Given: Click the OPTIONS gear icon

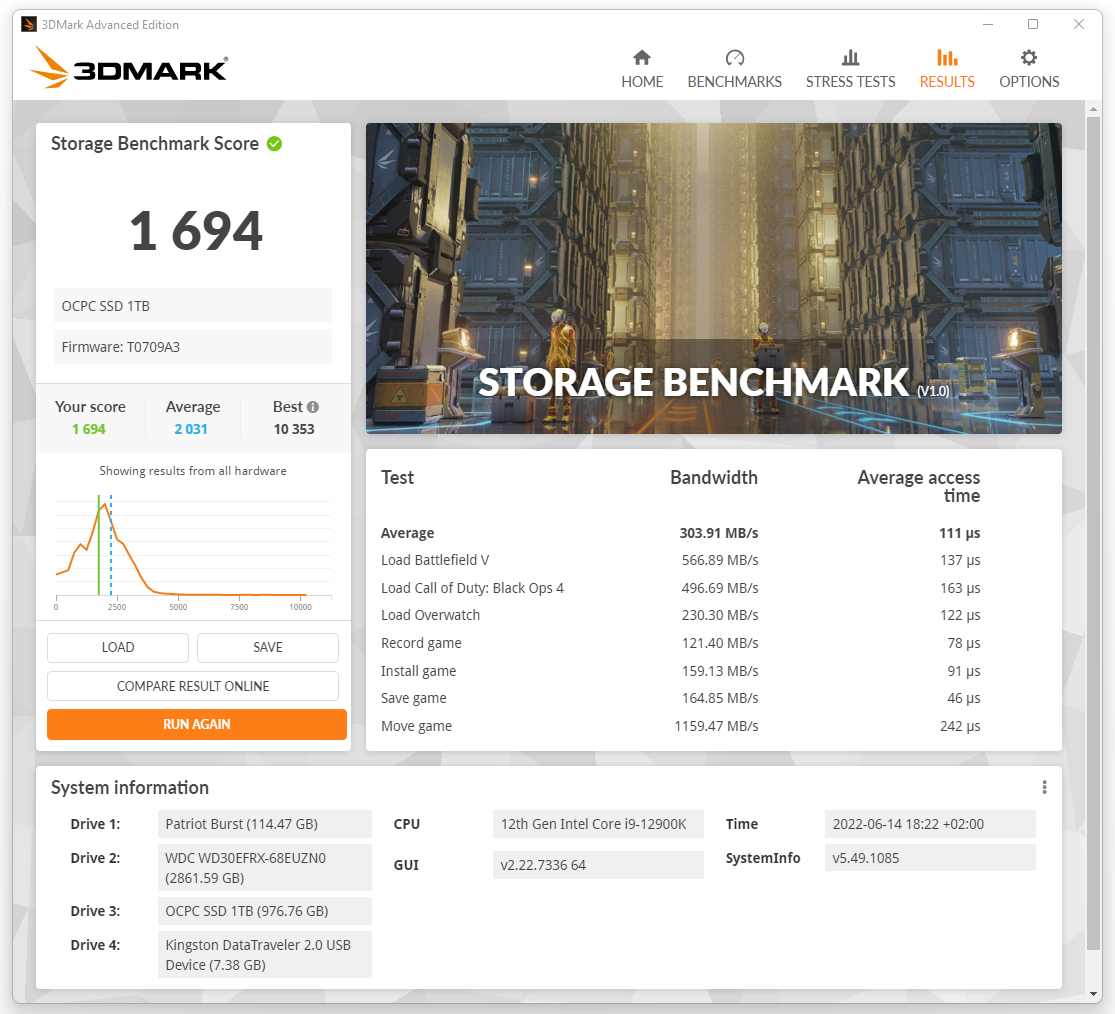Looking at the screenshot, I should pyautogui.click(x=1029, y=58).
